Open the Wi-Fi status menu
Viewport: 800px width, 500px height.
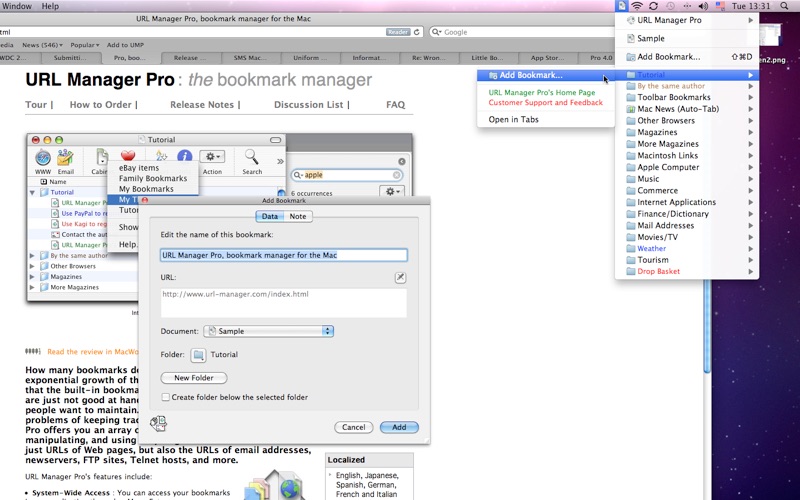tap(637, 6)
